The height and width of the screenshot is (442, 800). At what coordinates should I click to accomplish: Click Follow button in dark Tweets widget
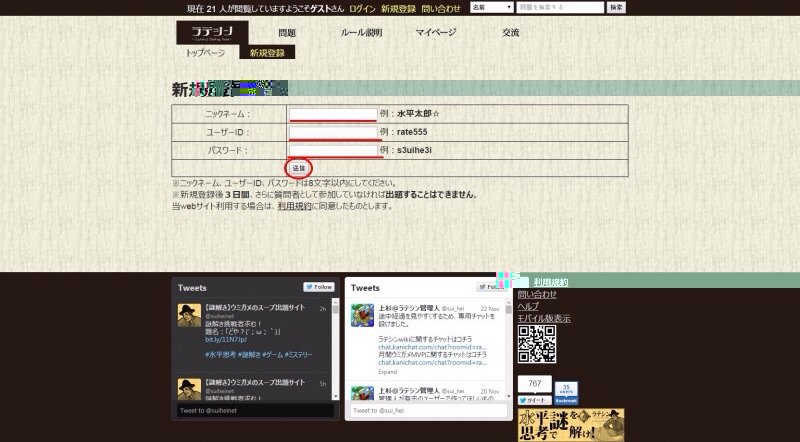pos(318,286)
